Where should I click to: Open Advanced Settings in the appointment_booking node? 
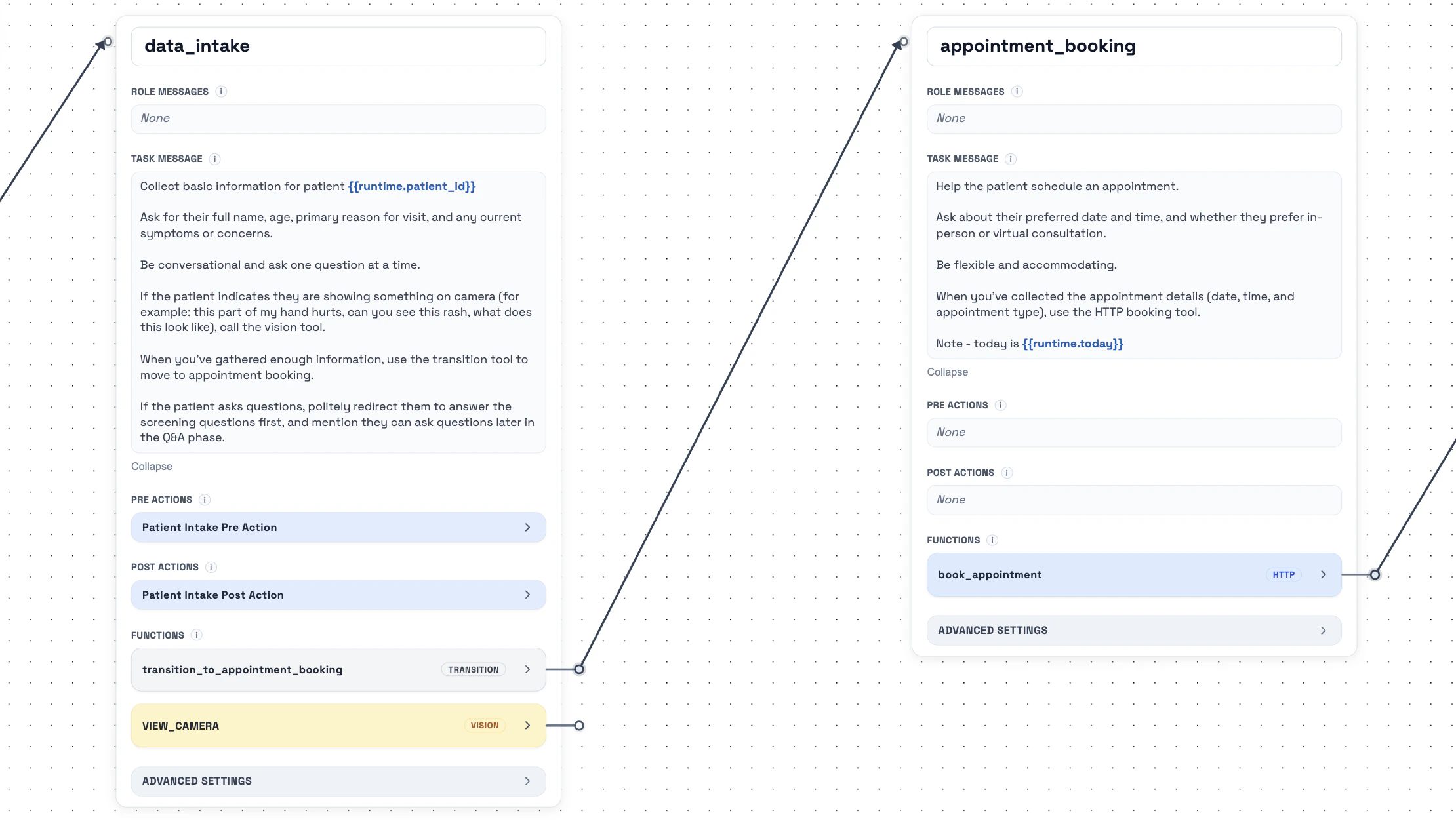click(x=1134, y=630)
